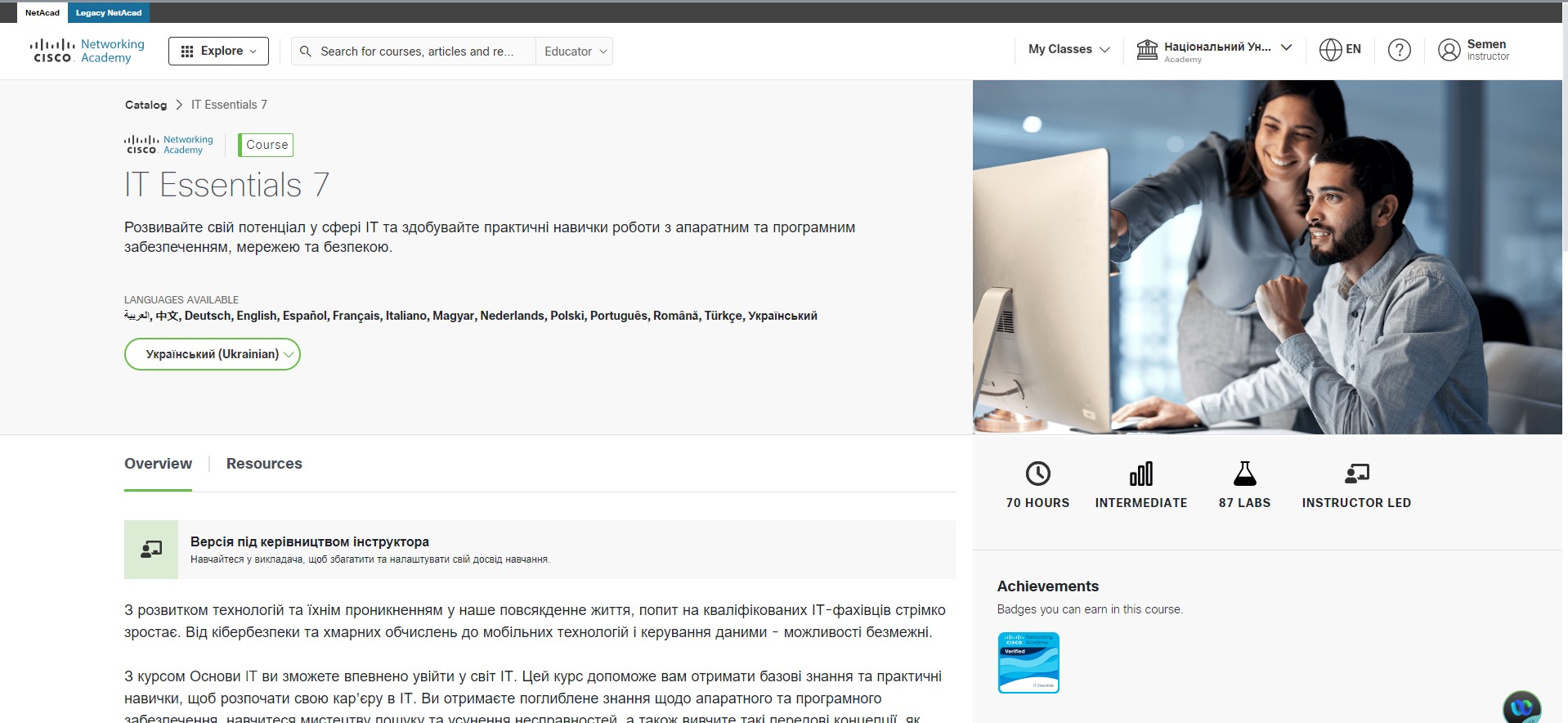Click the search courses input field

(x=417, y=52)
